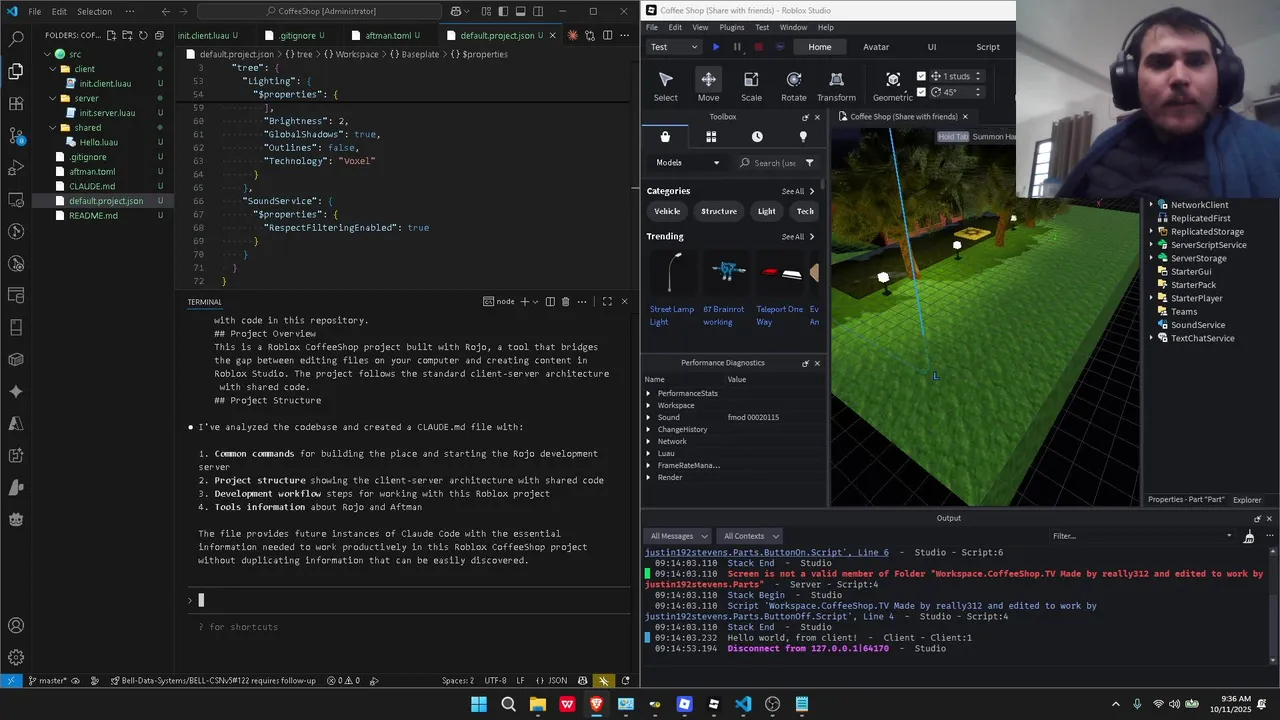The width and height of the screenshot is (1280, 720).
Task: Open Toolbox Recent clock tab
Action: point(757,137)
